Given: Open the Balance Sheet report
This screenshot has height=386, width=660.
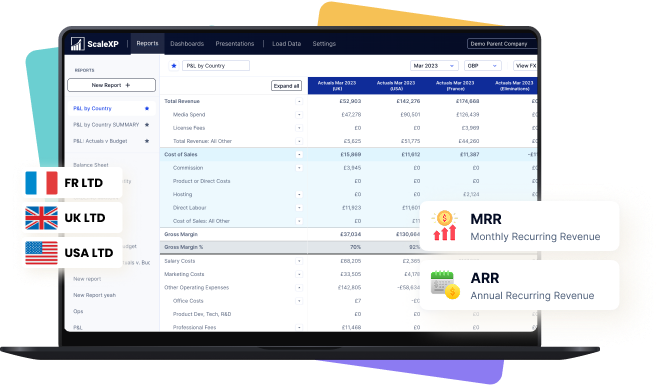Looking at the screenshot, I should [x=91, y=165].
